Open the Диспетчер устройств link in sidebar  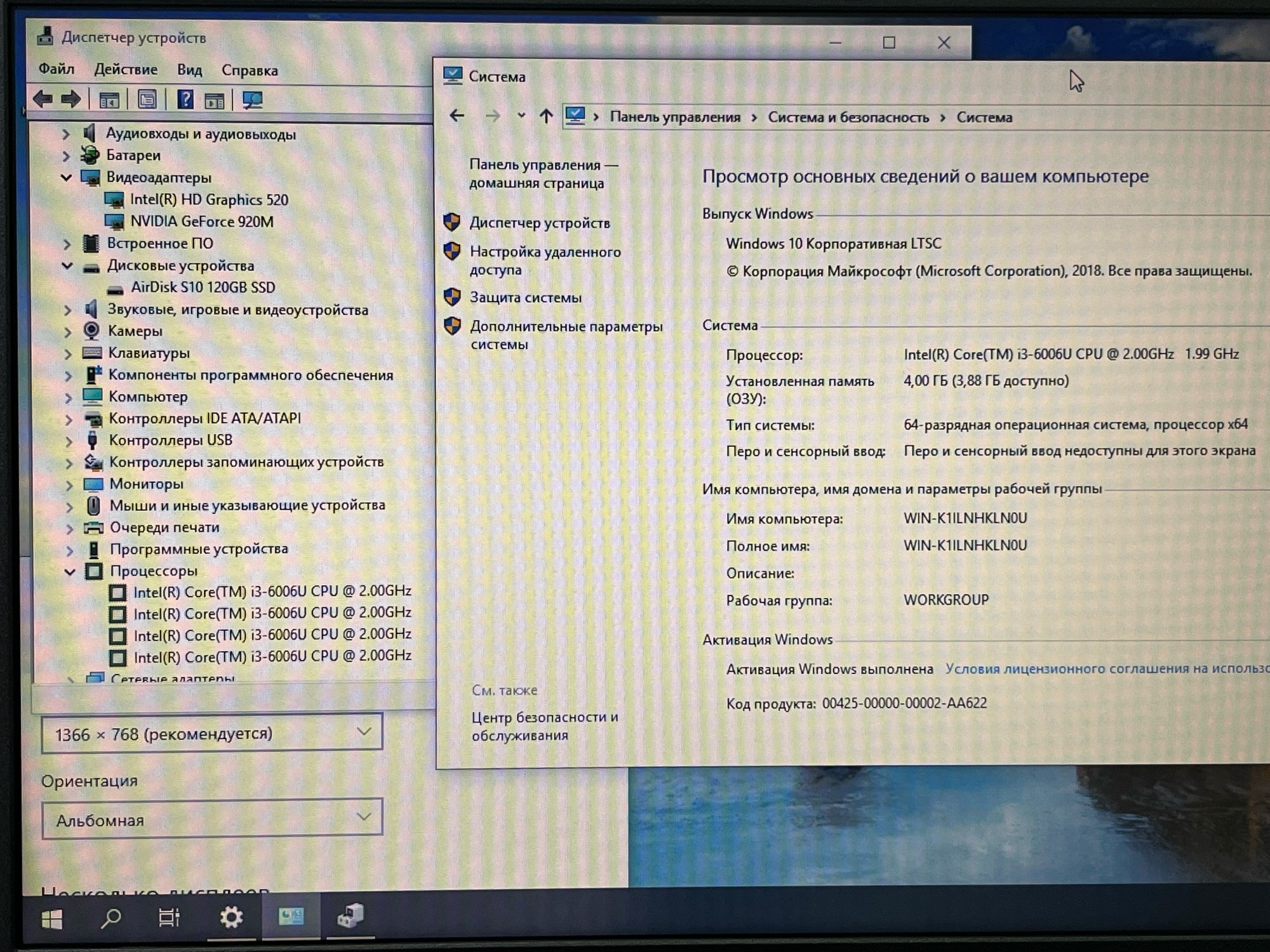pyautogui.click(x=540, y=223)
